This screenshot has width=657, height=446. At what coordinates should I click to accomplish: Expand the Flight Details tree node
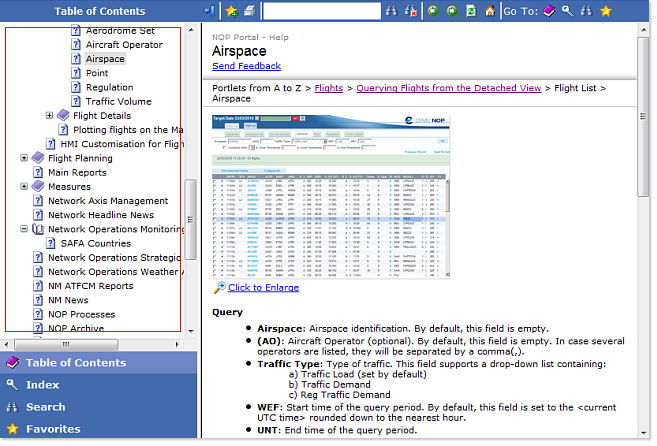[50, 116]
